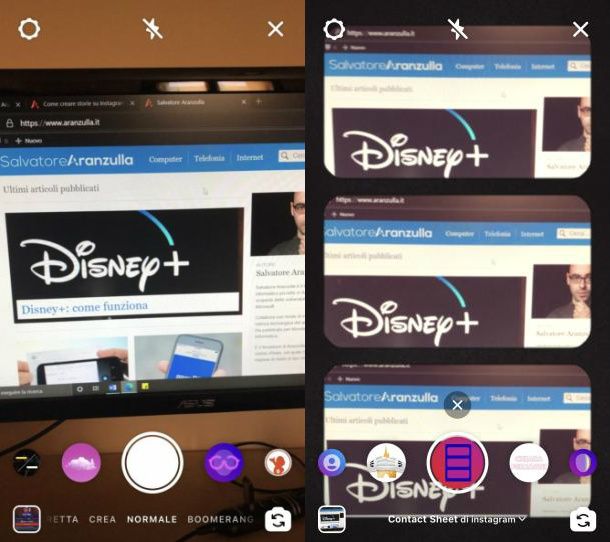610x542 pixels.
Task: Select the blue person filter effect
Action: pos(331,462)
